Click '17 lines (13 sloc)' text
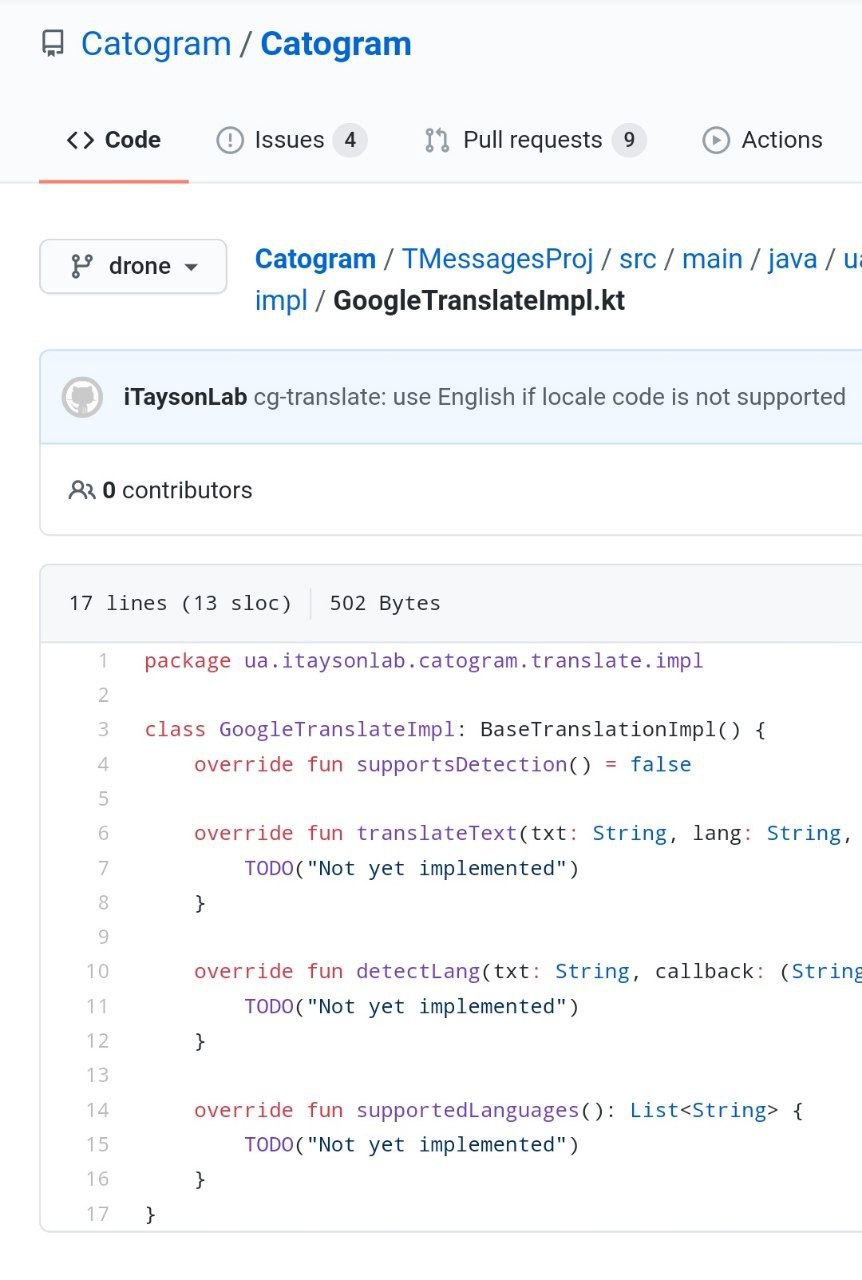862x1280 pixels. click(x=180, y=603)
